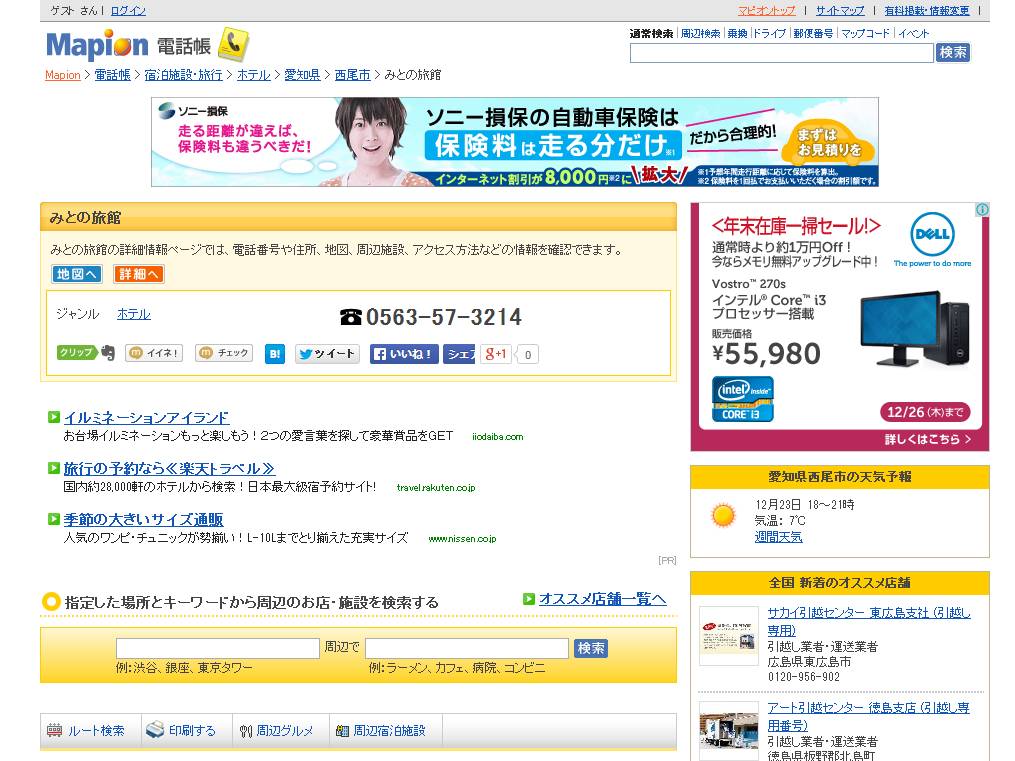
Task: Open the ログイン link
Action: click(128, 10)
